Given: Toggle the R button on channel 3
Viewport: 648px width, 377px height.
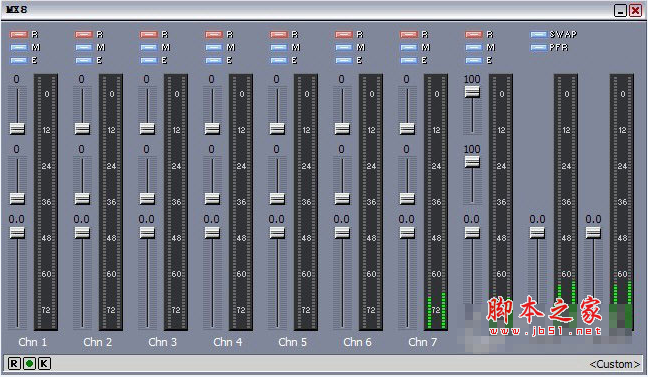Looking at the screenshot, I should 149,34.
